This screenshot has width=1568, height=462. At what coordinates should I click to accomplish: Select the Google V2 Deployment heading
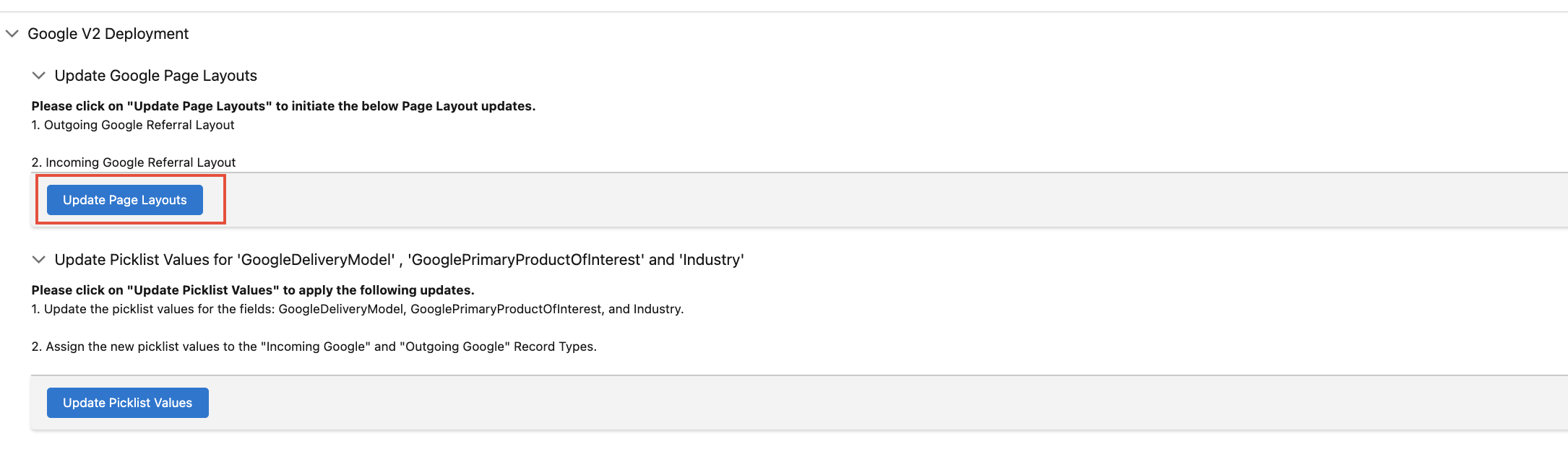[x=108, y=34]
